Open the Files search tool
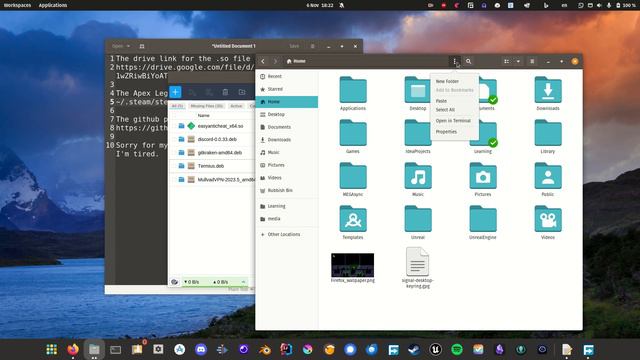The height and width of the screenshot is (360, 640). (469, 61)
